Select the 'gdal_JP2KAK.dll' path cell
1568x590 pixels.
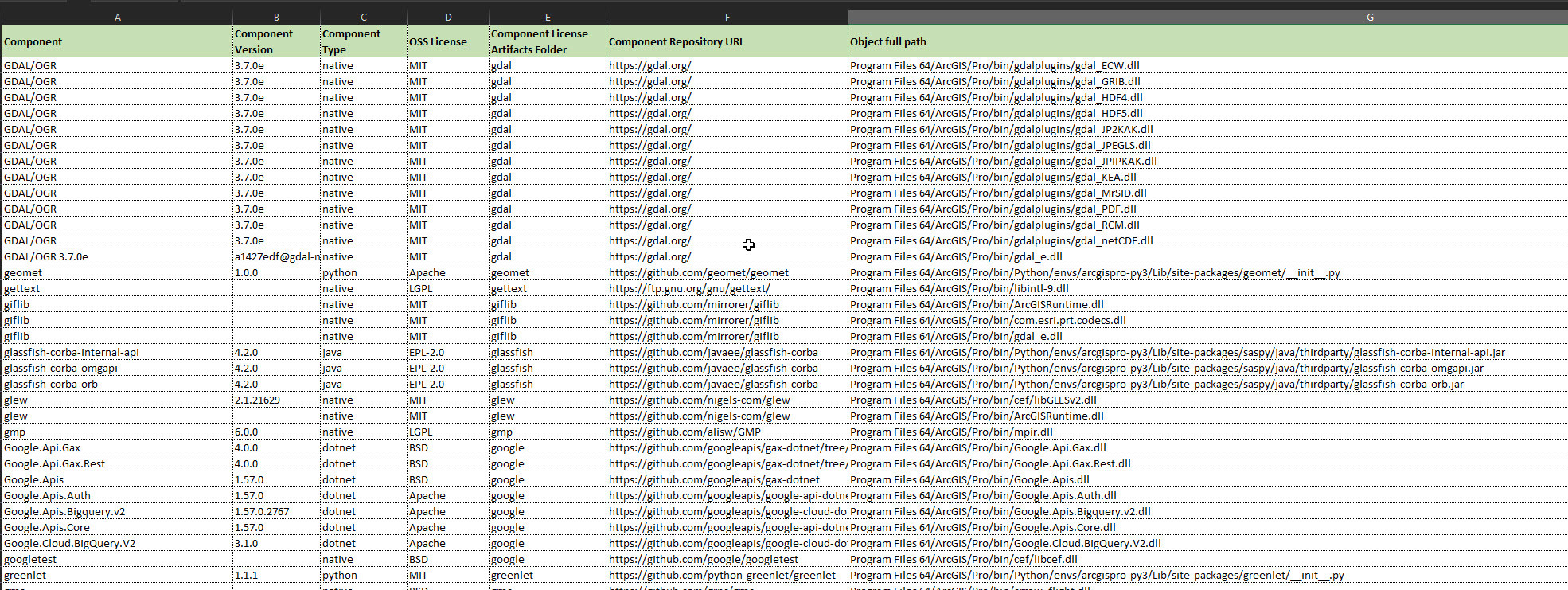click(1208, 129)
